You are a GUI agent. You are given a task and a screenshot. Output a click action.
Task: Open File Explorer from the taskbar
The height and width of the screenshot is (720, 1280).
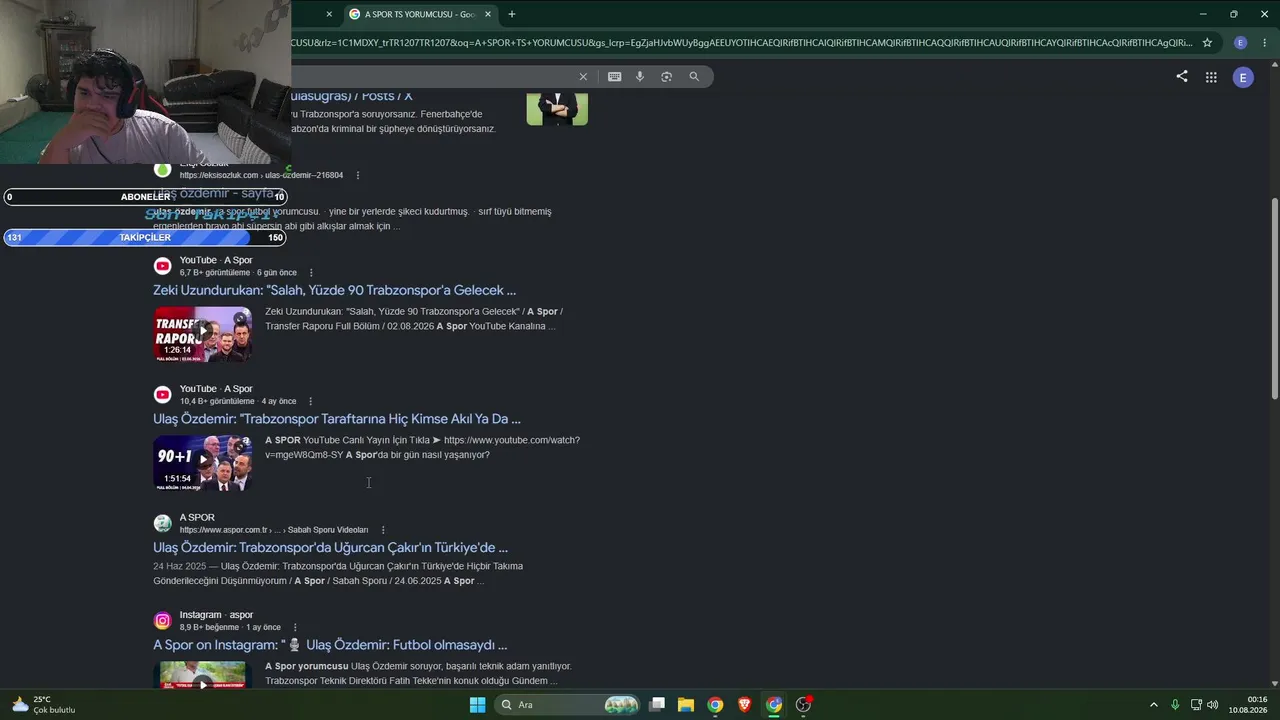686,705
